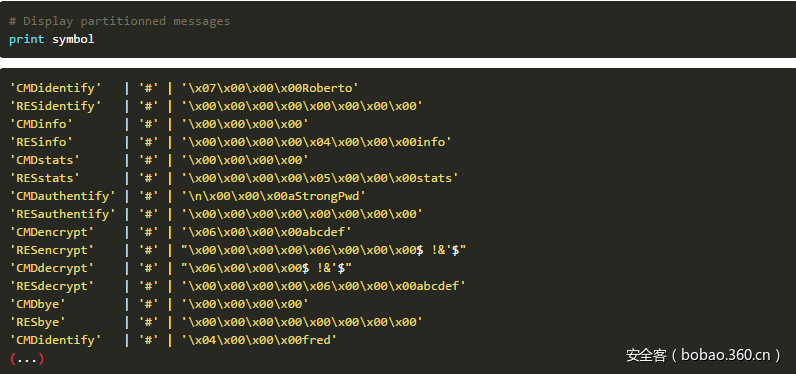
Task: Click the 'RESauthentify' label
Action: [x=62, y=215]
